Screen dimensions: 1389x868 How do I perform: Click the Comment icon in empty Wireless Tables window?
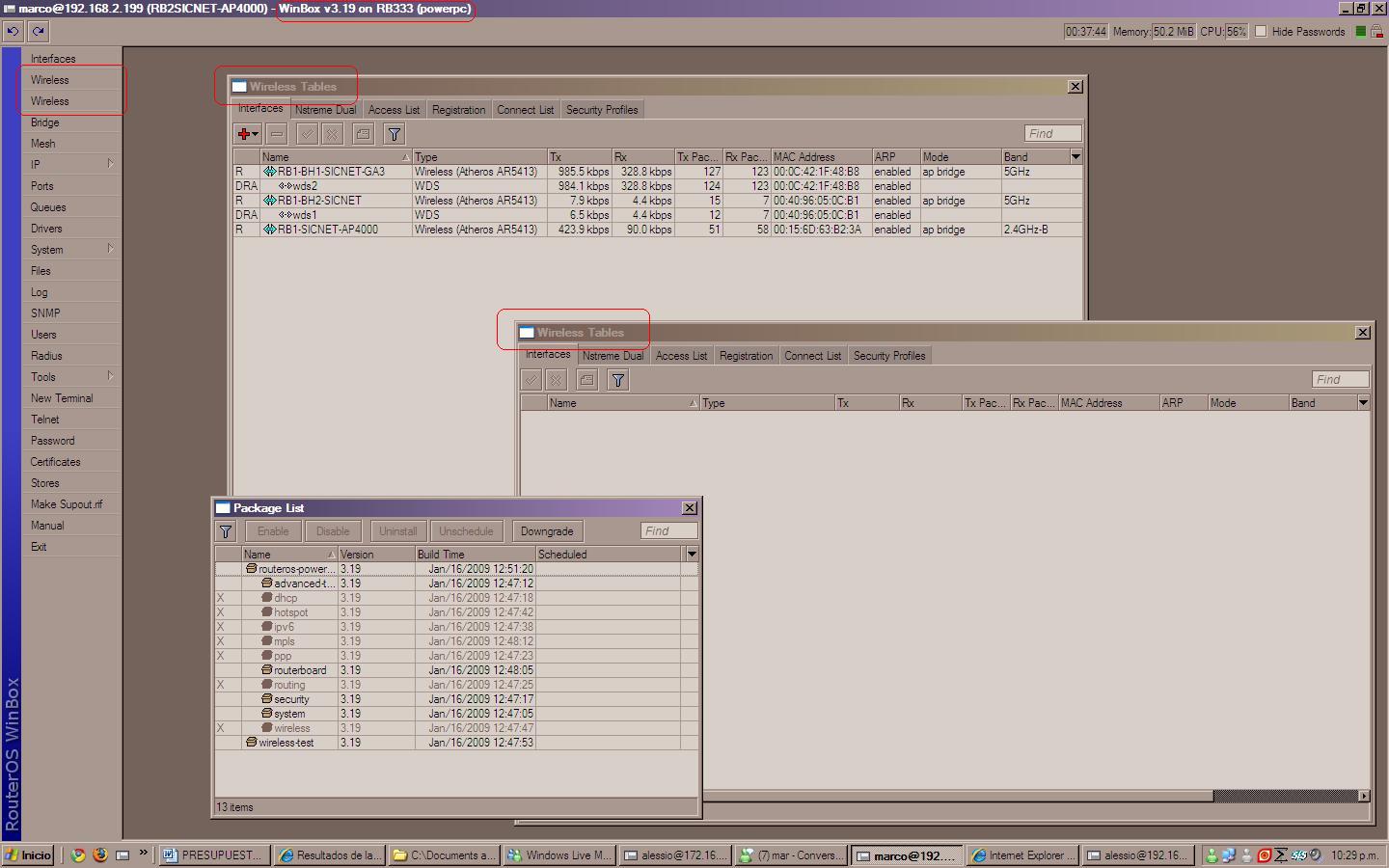[586, 380]
